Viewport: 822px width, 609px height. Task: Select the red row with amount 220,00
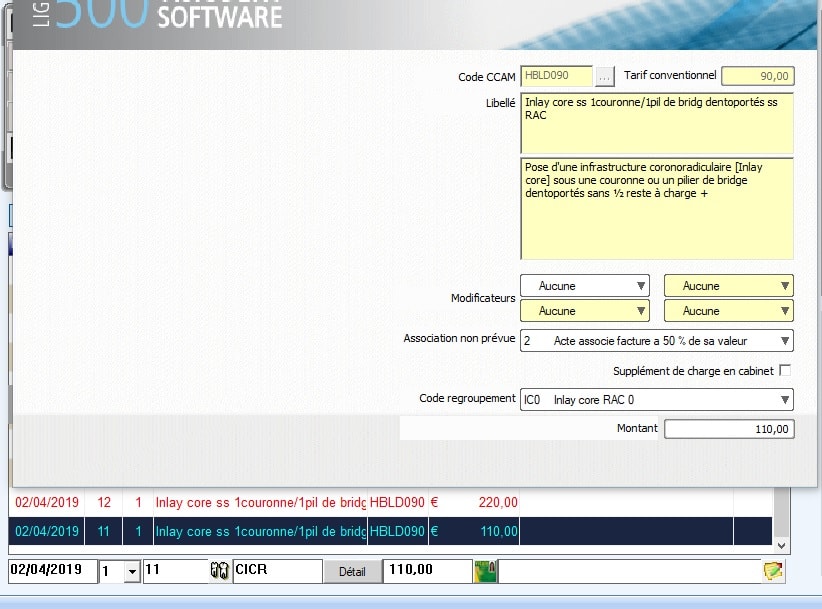tap(265, 502)
